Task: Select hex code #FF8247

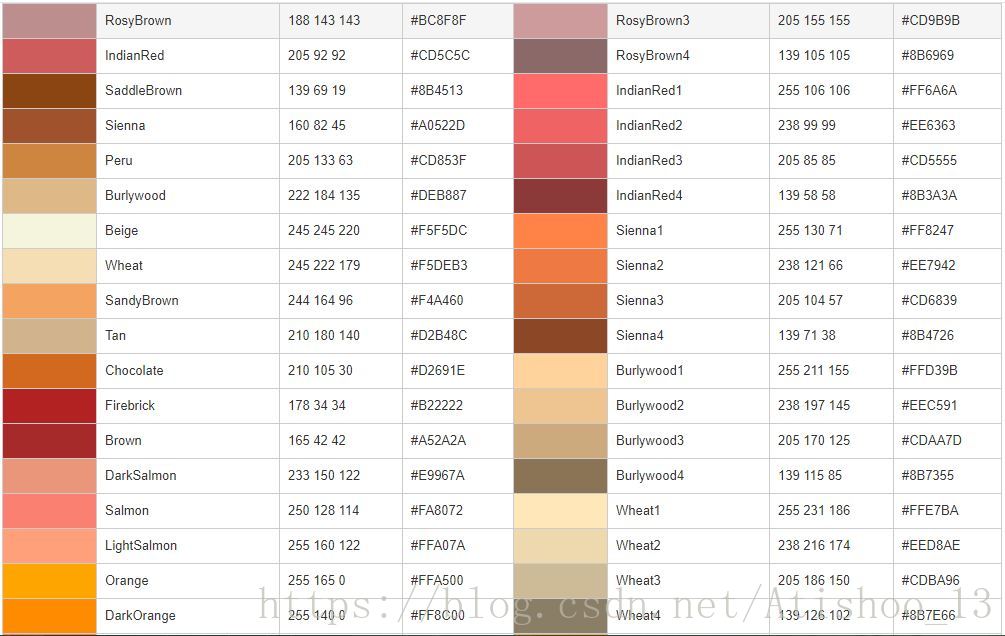Action: tap(927, 230)
